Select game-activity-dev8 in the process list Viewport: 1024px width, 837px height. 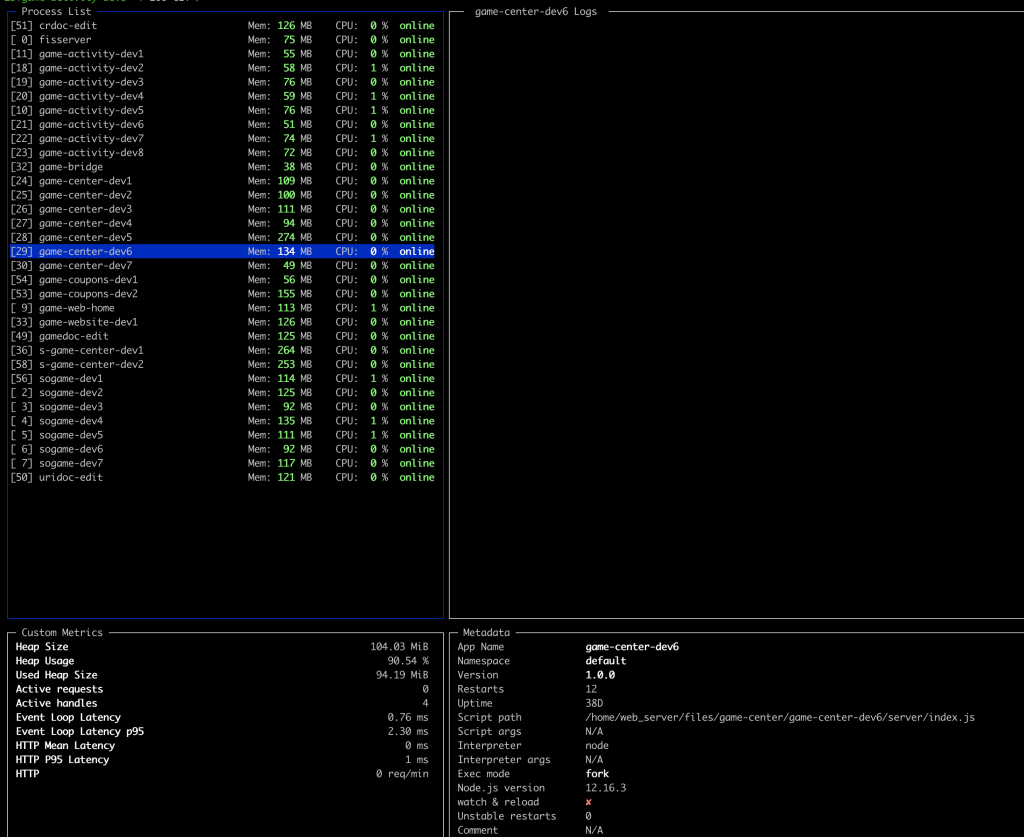coord(222,153)
